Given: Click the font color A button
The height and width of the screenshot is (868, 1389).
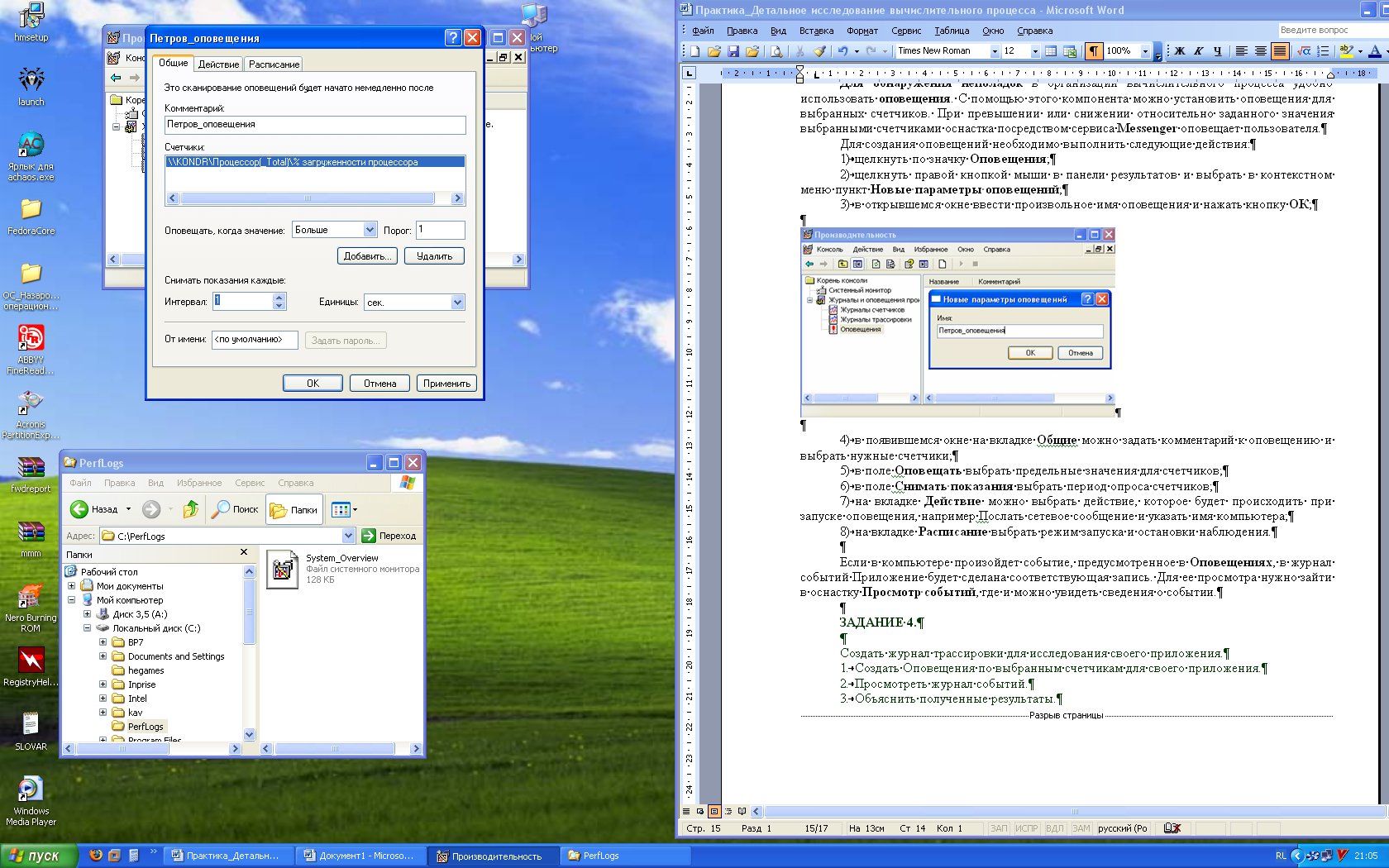Looking at the screenshot, I should (1374, 51).
